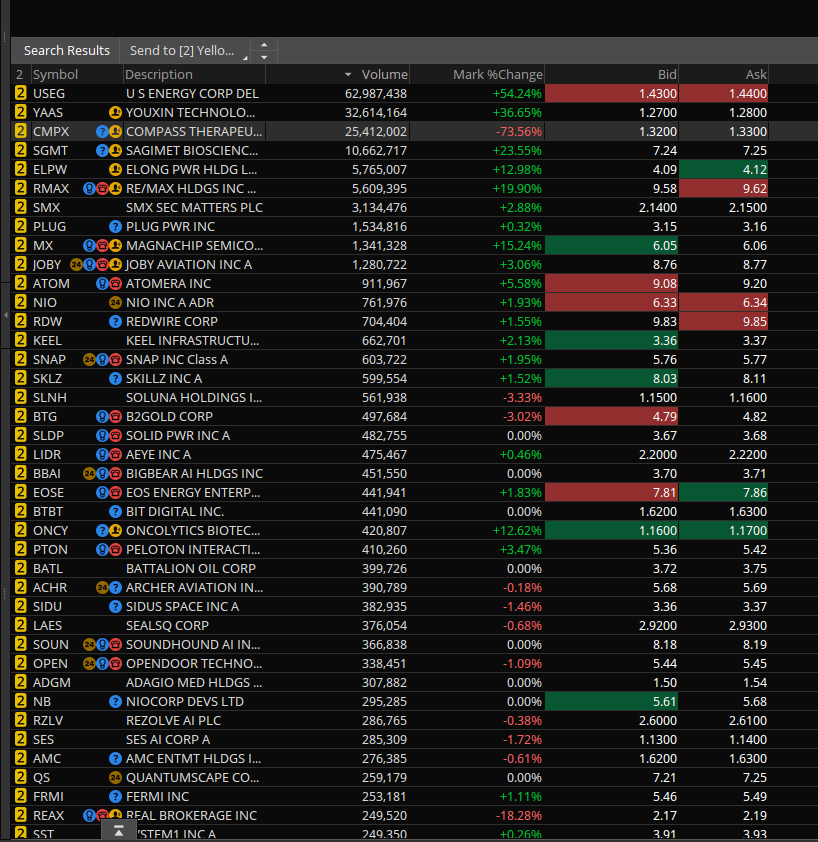
Task: Click the blue question mark icon beside FRMI
Action: click(x=115, y=797)
